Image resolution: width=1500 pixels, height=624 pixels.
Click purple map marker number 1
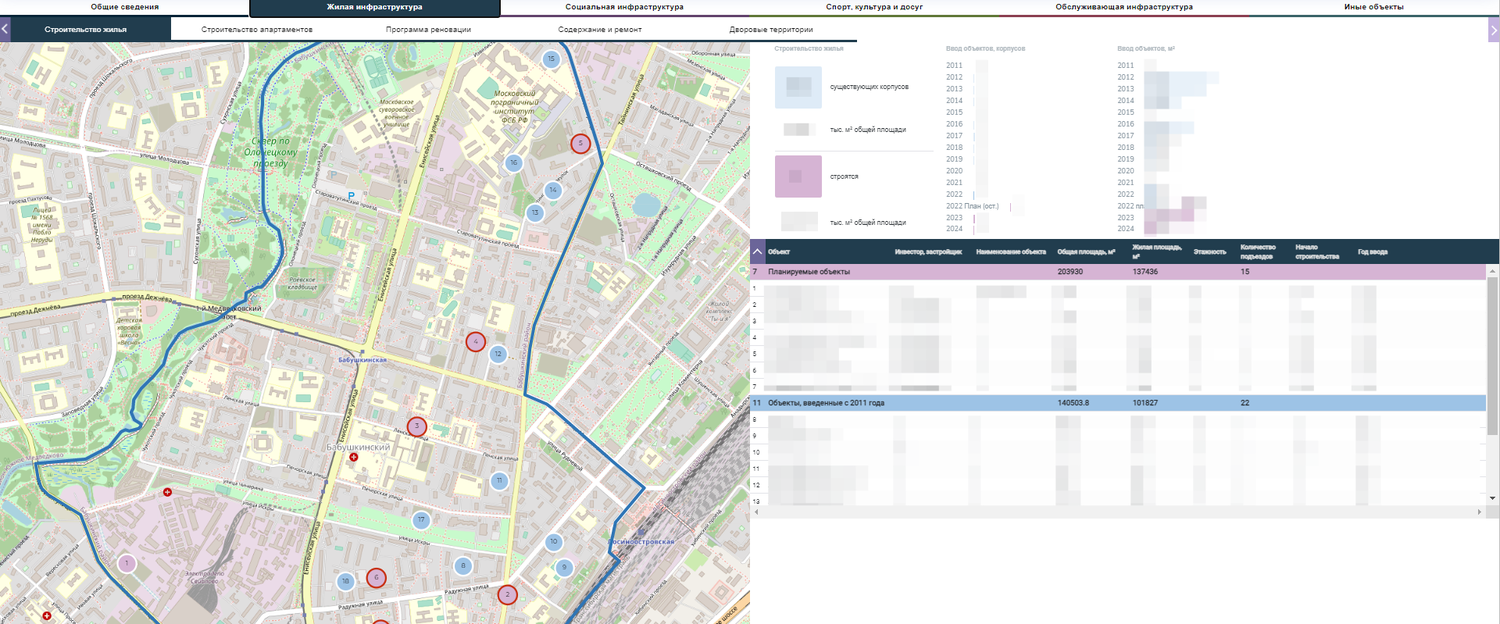click(126, 564)
